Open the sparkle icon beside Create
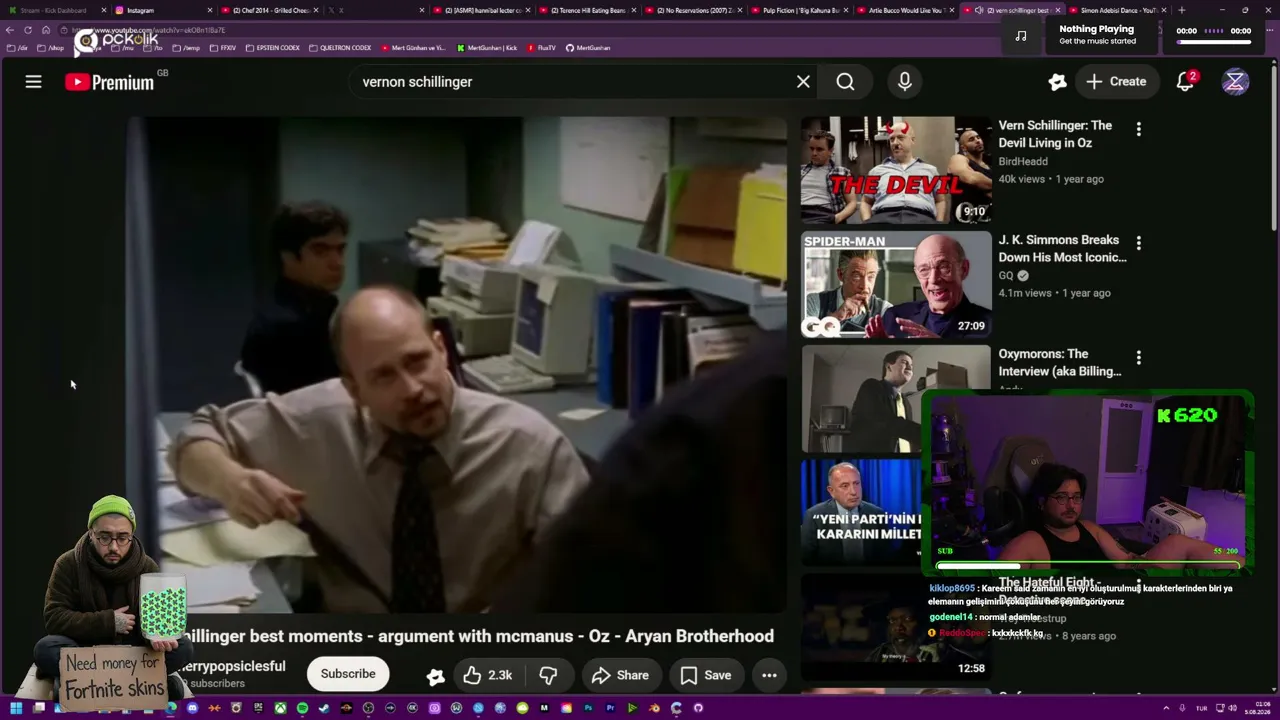This screenshot has height=720, width=1280. [x=1057, y=82]
